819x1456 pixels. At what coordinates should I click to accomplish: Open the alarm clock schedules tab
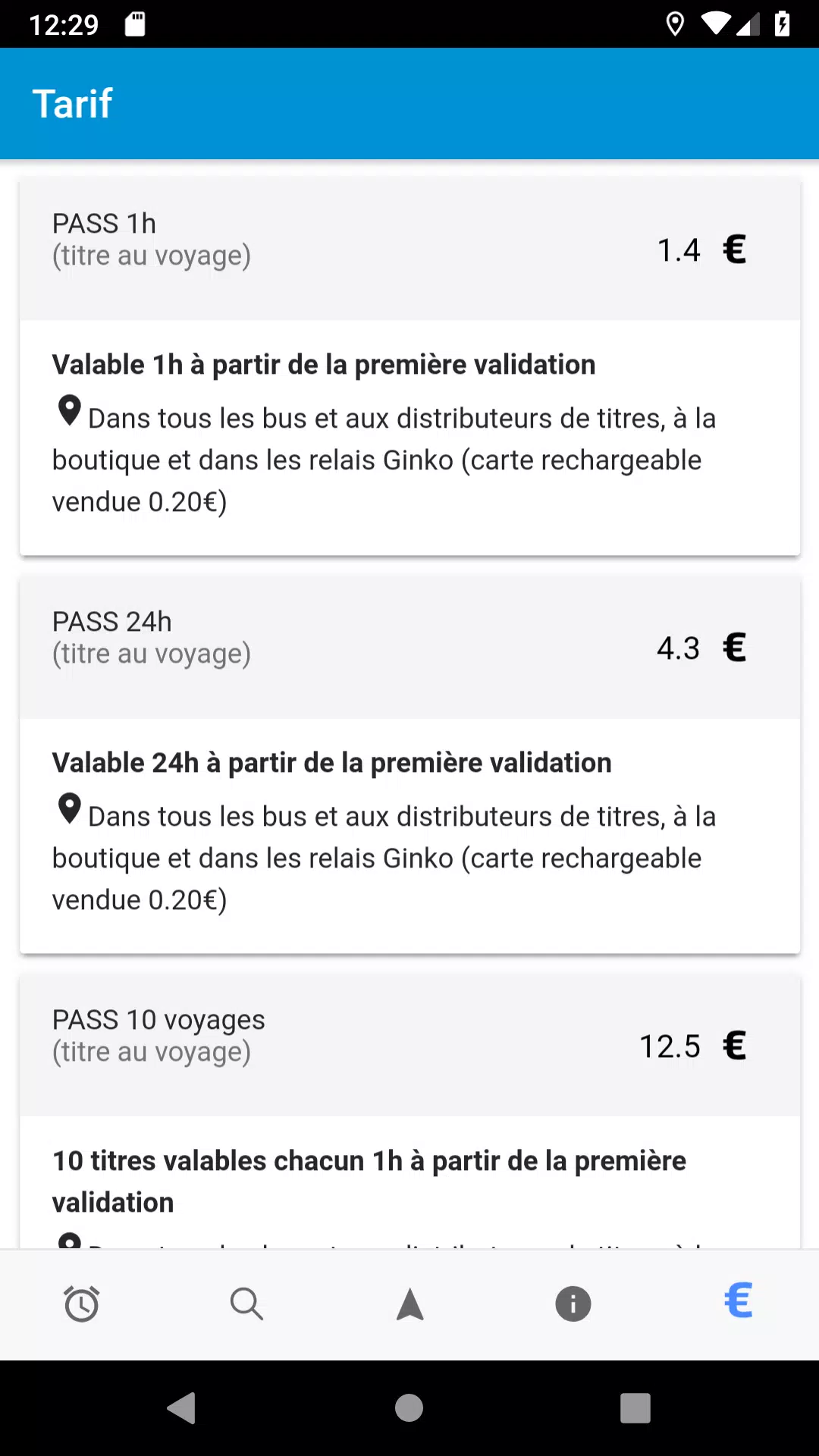click(x=81, y=1304)
